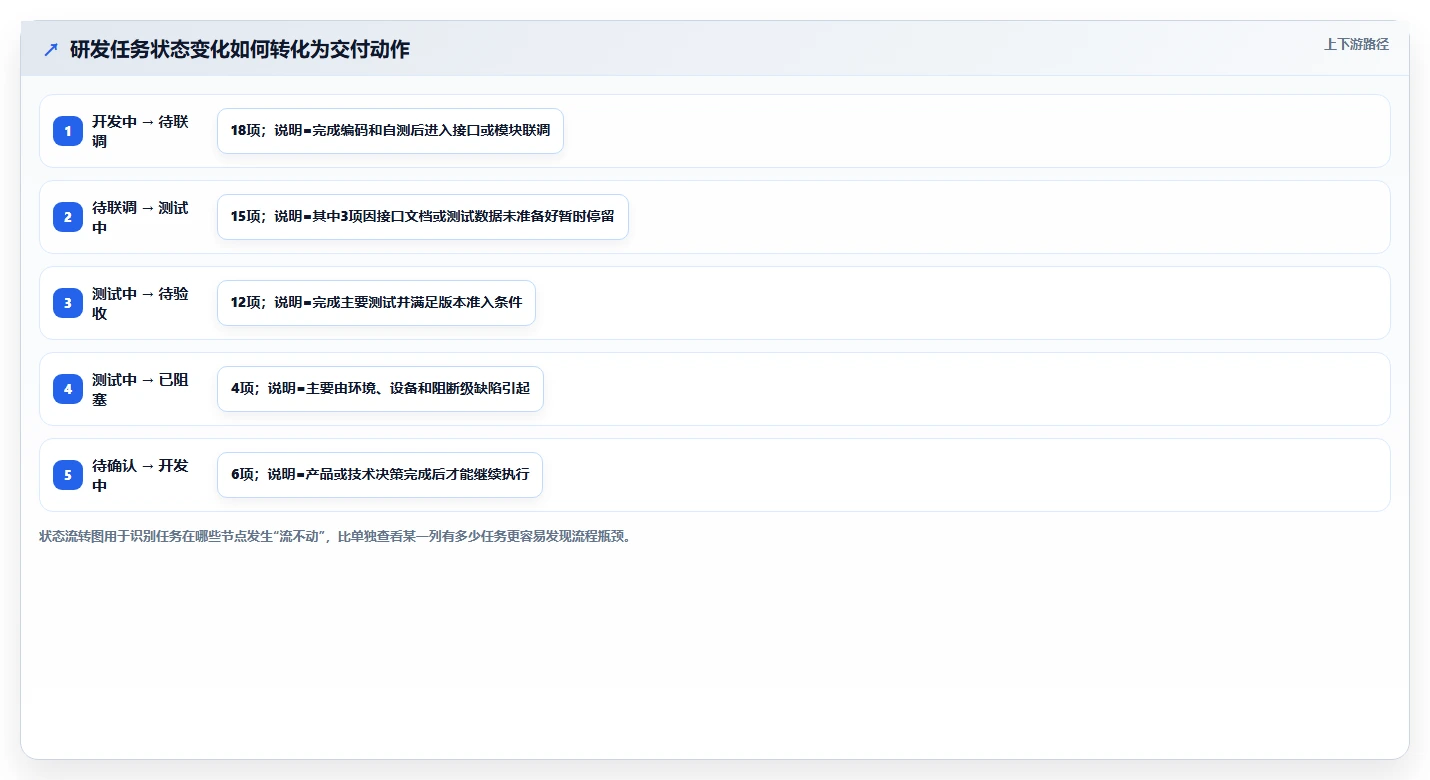Select step badge number 5
1430x780 pixels.
[68, 475]
